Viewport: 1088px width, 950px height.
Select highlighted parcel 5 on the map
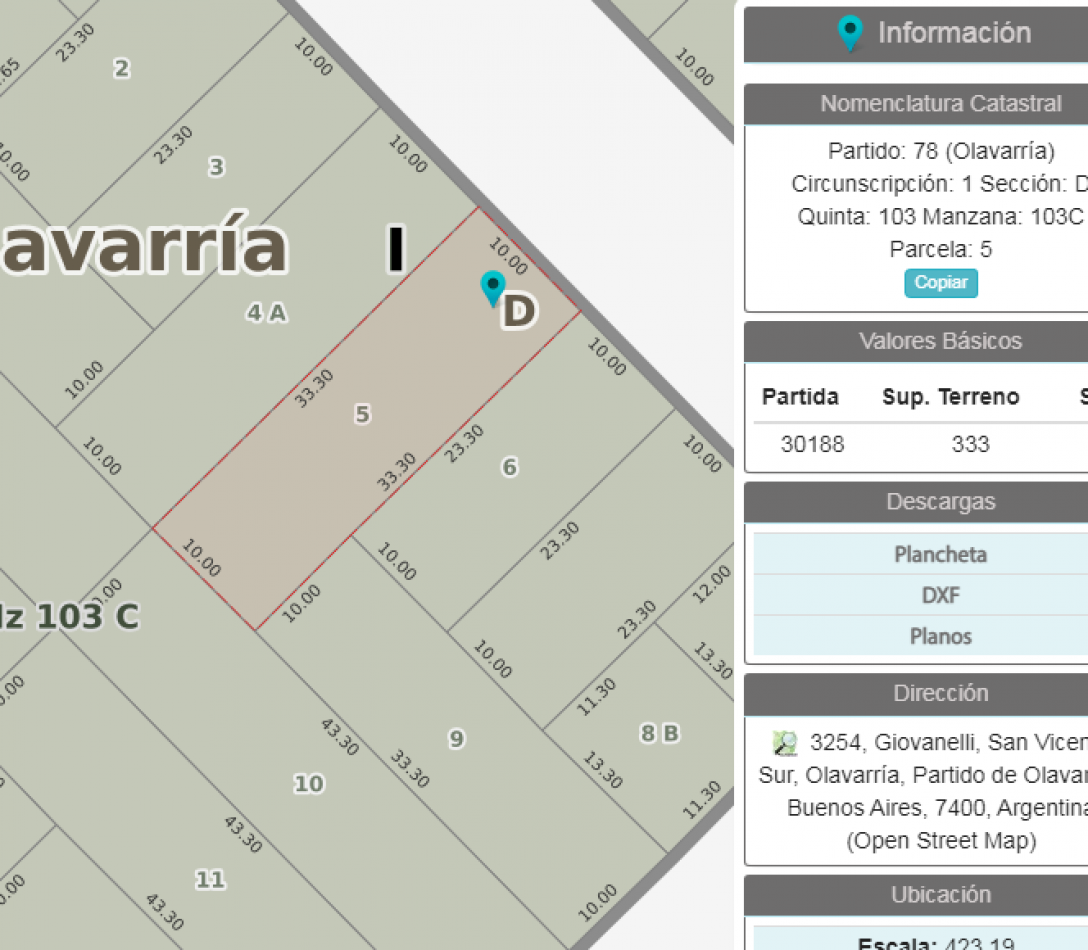[x=362, y=414]
